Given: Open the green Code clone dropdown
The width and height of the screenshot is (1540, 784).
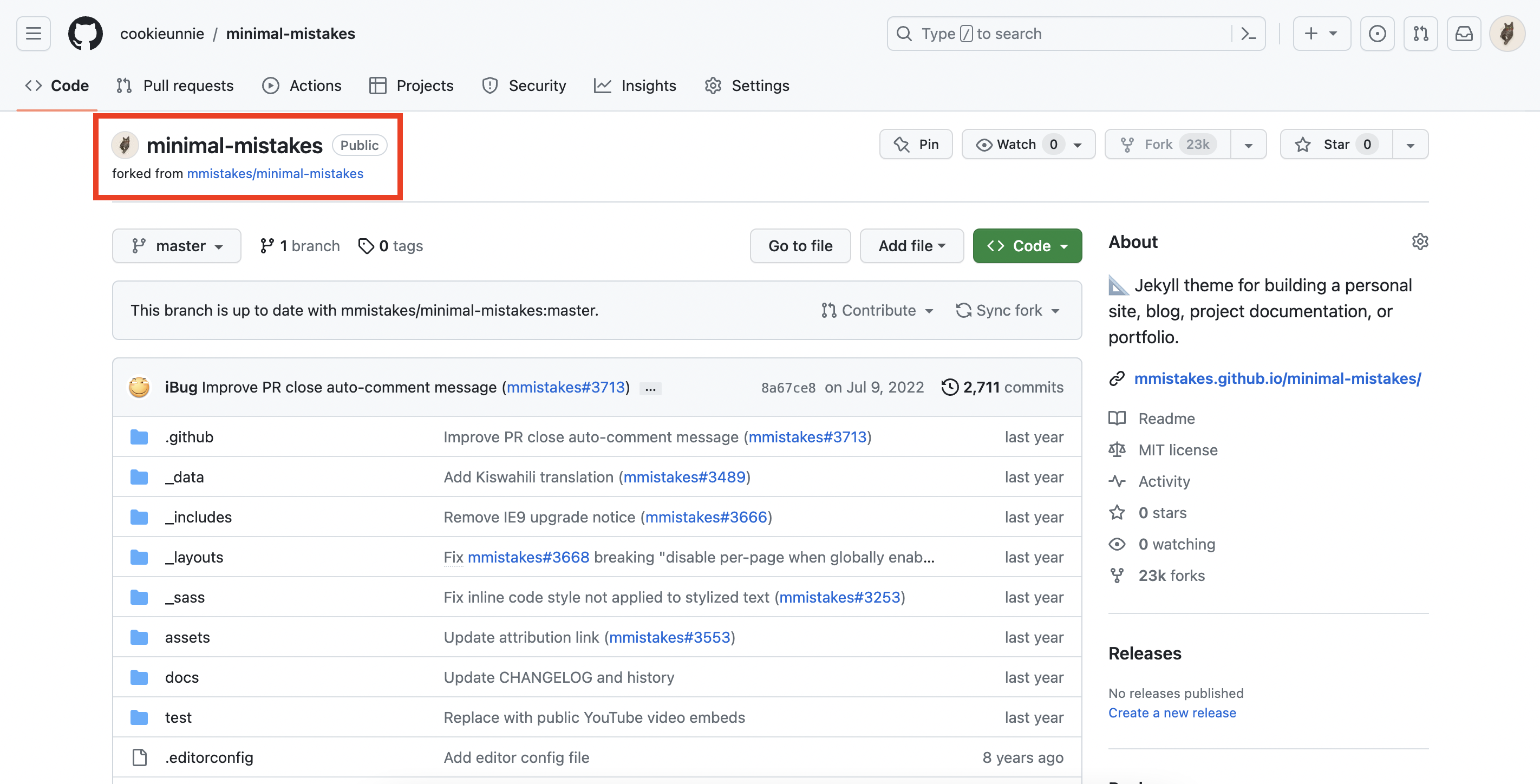Looking at the screenshot, I should point(1027,246).
